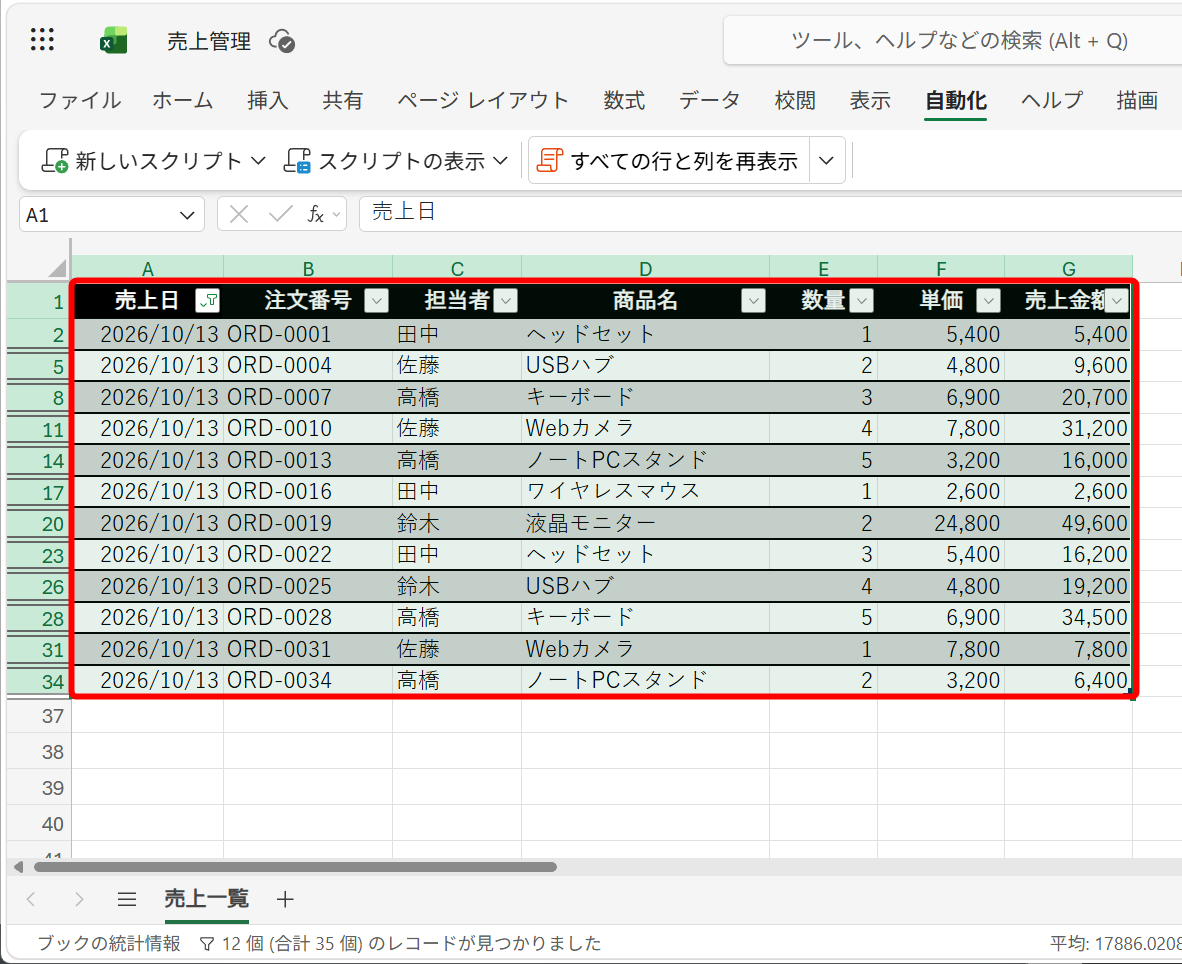1182x964 pixels.
Task: Expand the script gallery dropdown chevron
Action: click(826, 161)
